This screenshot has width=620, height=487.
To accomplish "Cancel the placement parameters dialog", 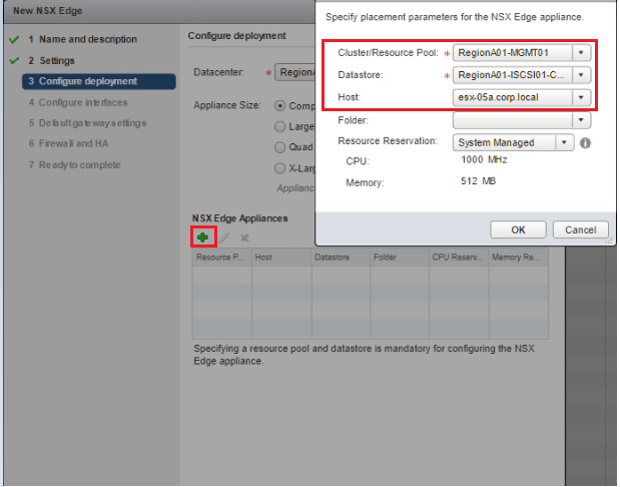I will [580, 230].
